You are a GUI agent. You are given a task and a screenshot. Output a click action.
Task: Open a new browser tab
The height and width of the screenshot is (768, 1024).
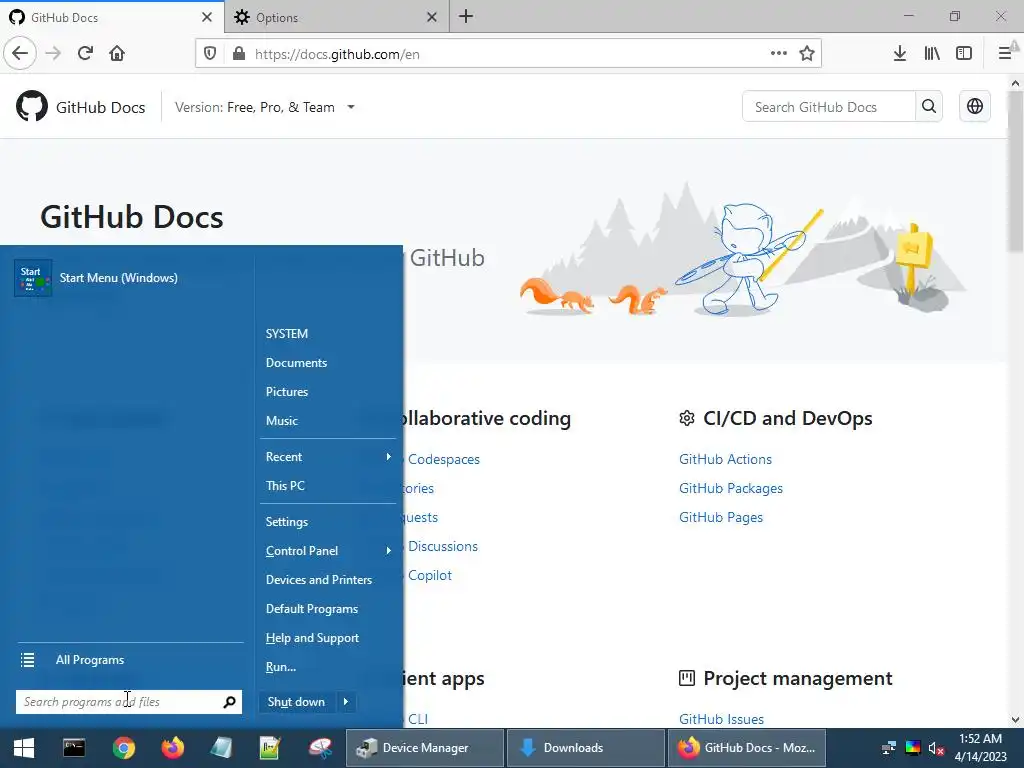click(466, 16)
